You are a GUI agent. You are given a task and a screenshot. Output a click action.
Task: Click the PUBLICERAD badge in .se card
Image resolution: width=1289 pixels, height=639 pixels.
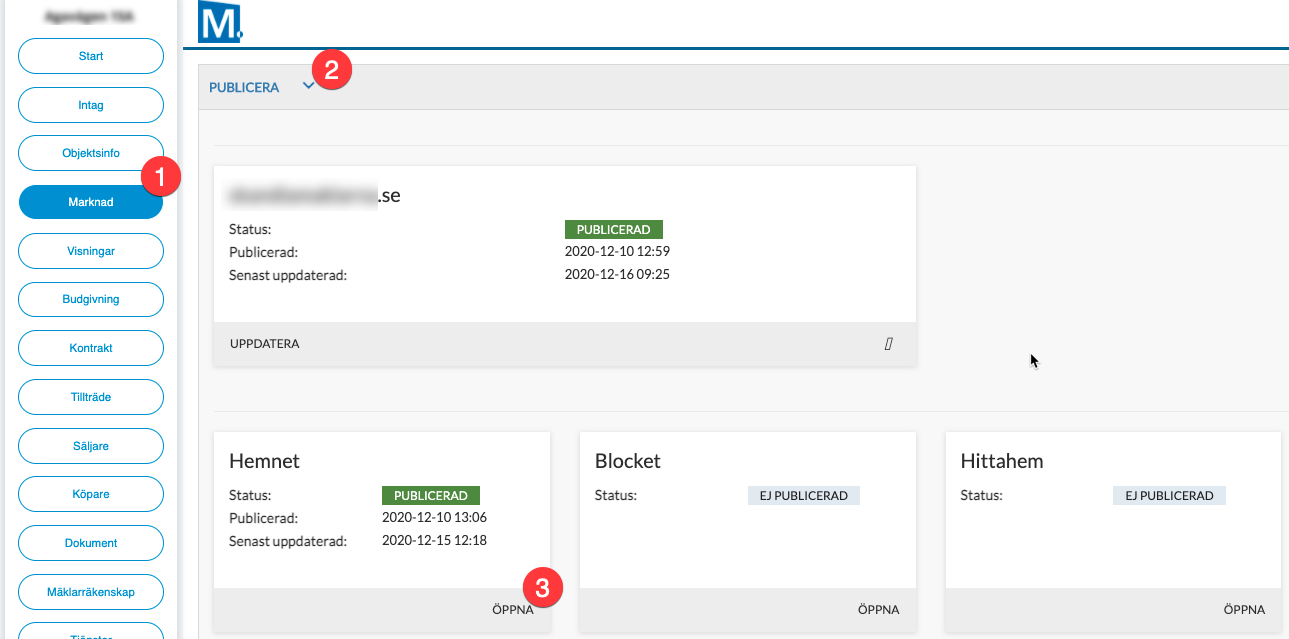(x=614, y=230)
